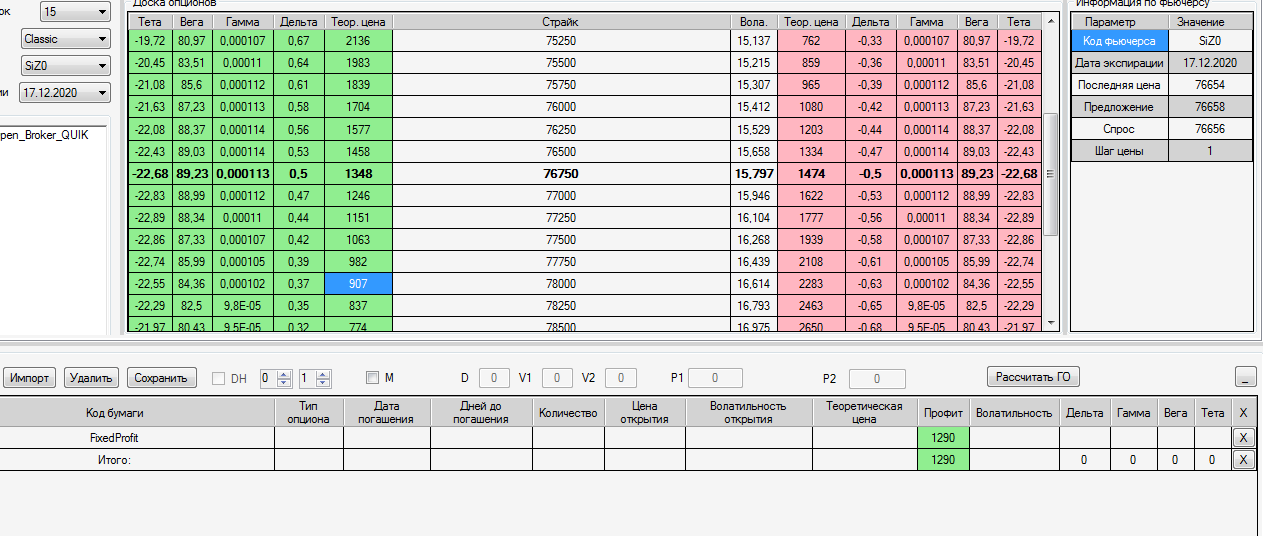This screenshot has height=536, width=1263.
Task: Click the Тип опциона column header
Action: pos(309,412)
